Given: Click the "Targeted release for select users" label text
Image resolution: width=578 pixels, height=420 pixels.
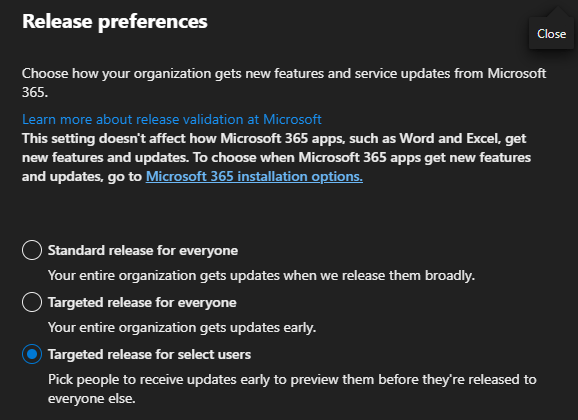Looking at the screenshot, I should tap(149, 354).
